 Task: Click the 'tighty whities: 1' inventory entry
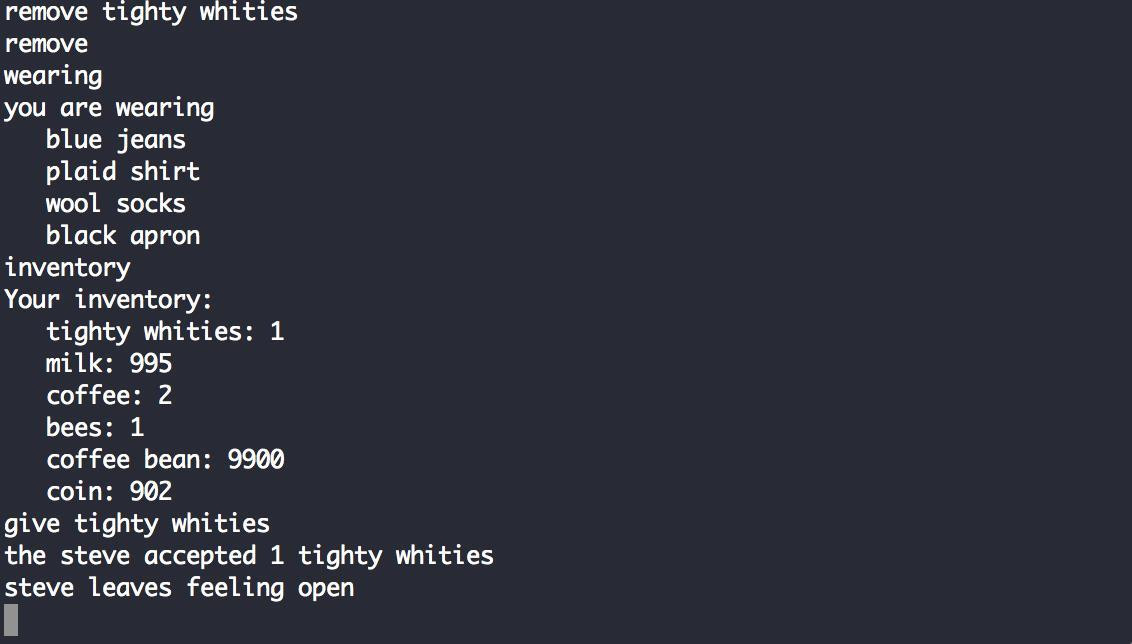pos(165,332)
